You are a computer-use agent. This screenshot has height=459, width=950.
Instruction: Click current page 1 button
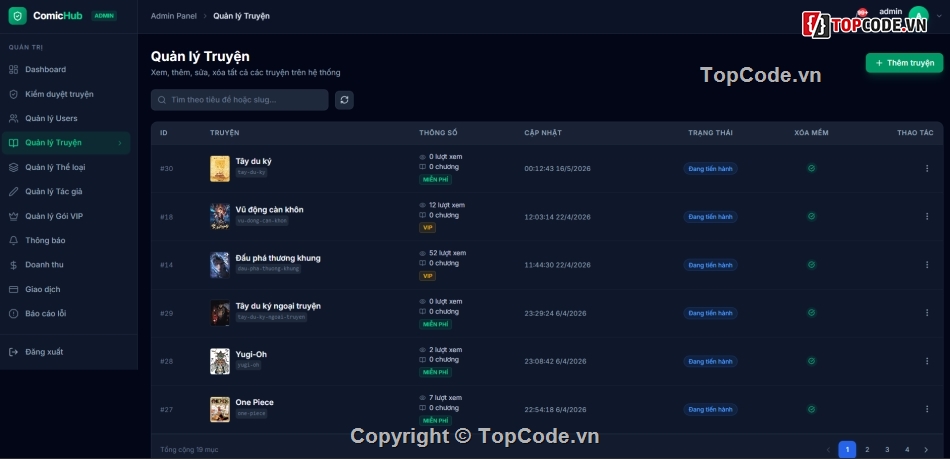tap(847, 449)
